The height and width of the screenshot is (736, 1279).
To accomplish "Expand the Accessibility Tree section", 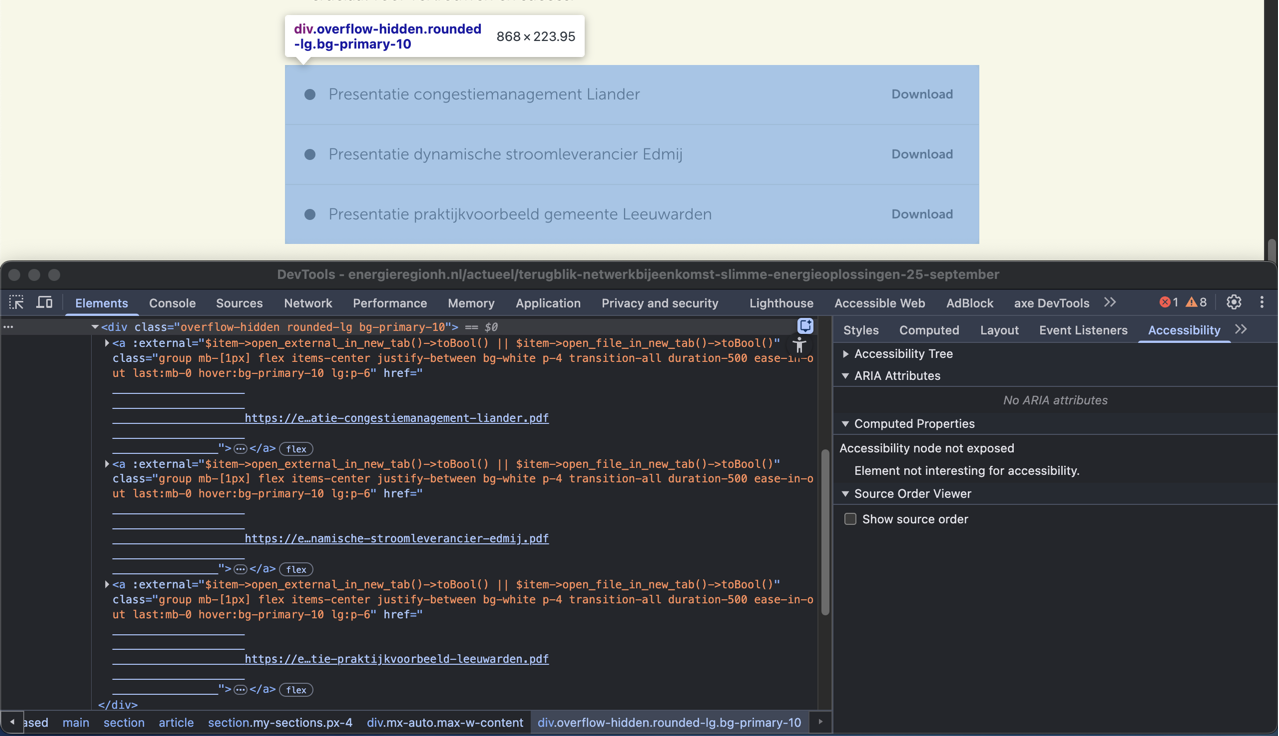I will 846,354.
